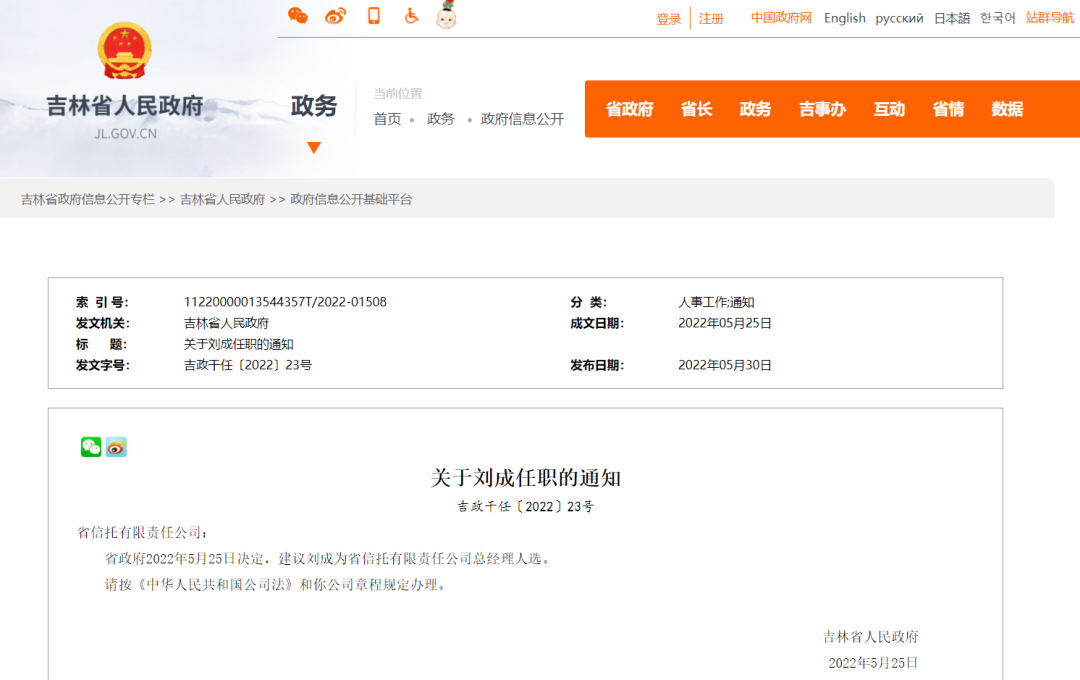Open the 数据 navigation item
The image size is (1080, 680).
tap(1007, 109)
